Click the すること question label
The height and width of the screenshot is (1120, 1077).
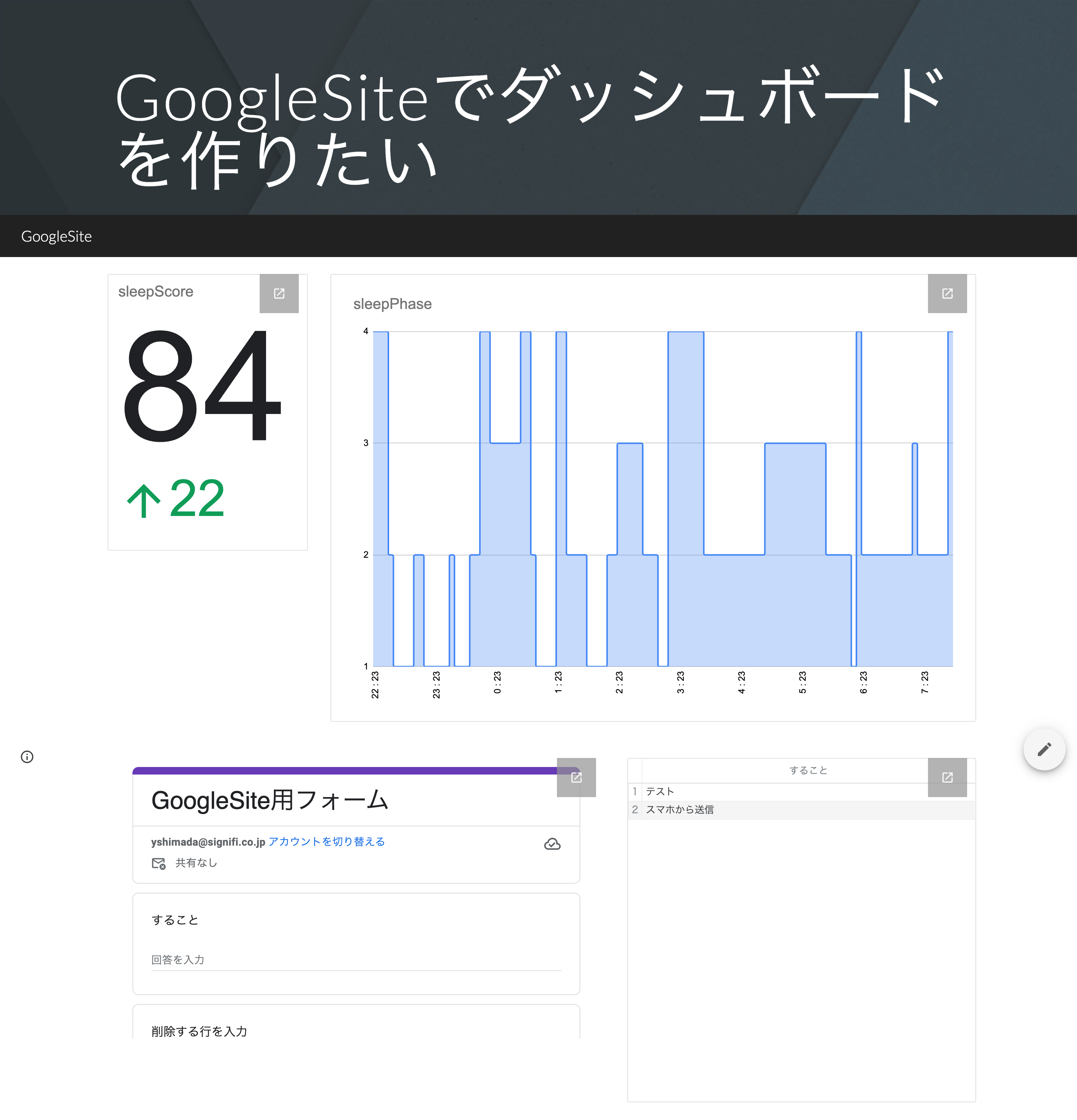[x=175, y=919]
